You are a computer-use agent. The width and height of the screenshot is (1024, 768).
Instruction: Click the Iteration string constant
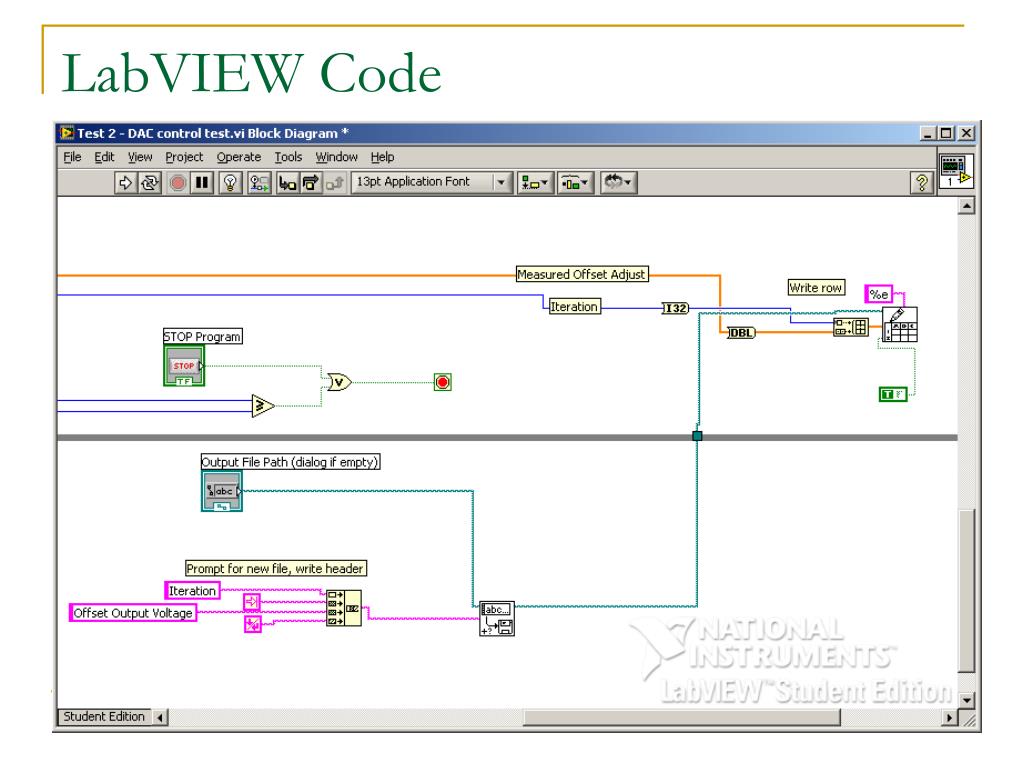click(x=192, y=591)
